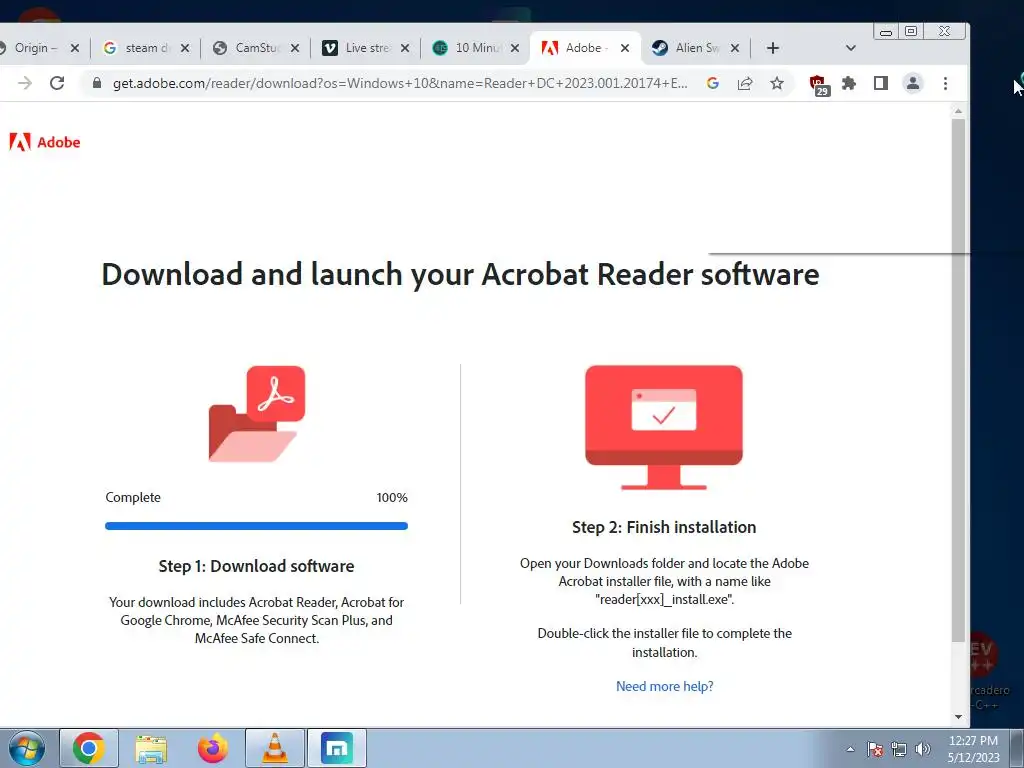Click the lock icon in the address bar

click(97, 83)
